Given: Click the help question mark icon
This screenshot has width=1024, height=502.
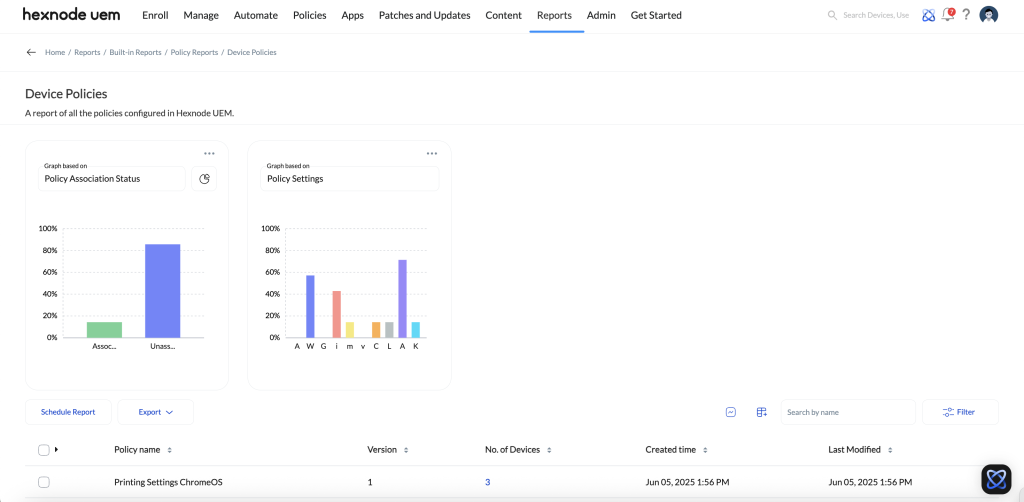Looking at the screenshot, I should (x=967, y=15).
